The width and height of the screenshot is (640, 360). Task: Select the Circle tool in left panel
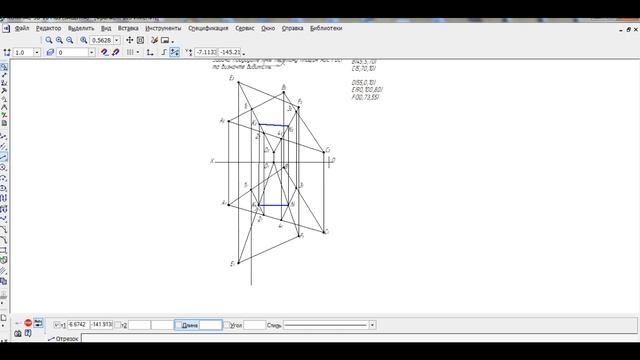point(4,167)
